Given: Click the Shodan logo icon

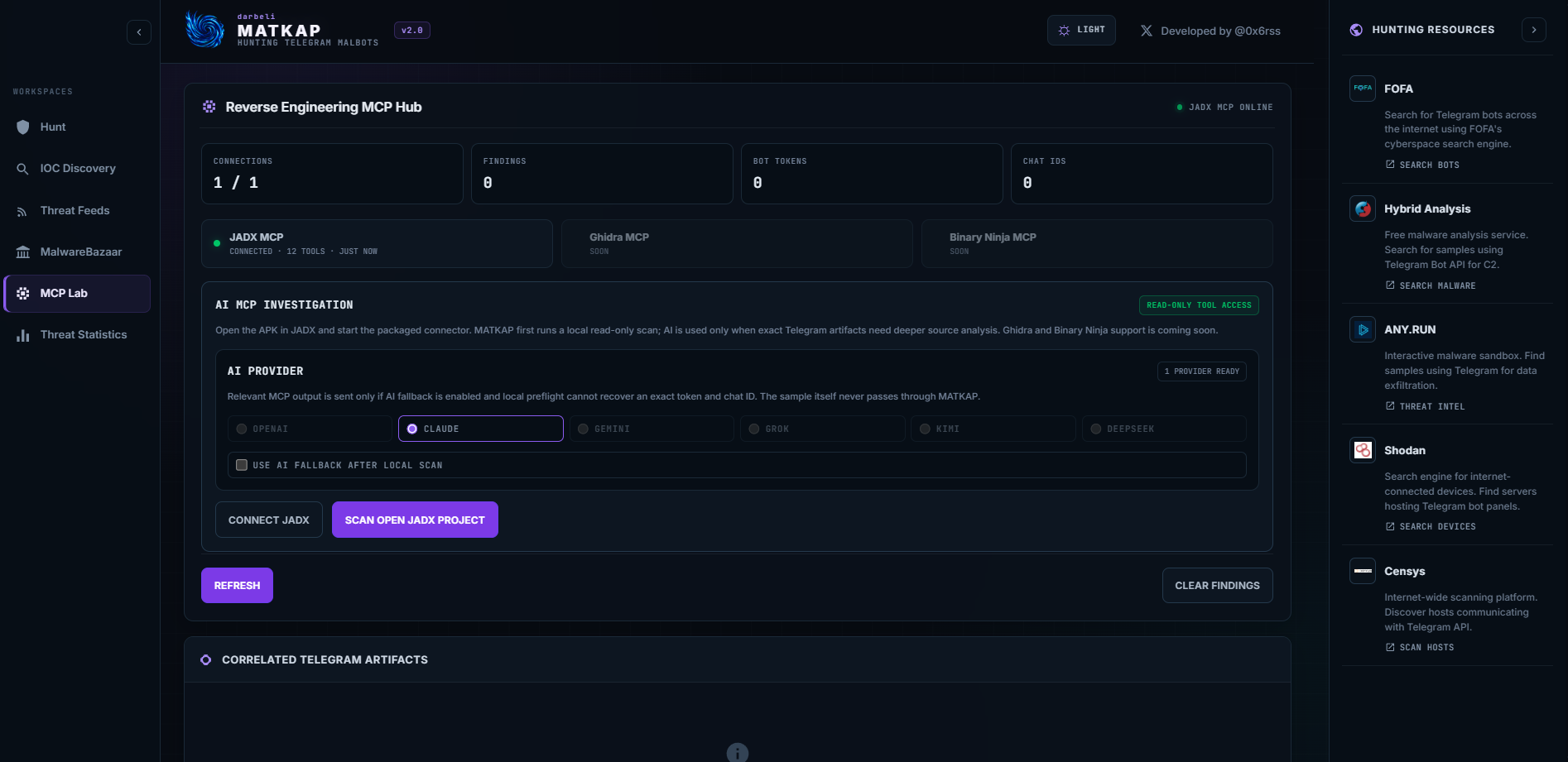Looking at the screenshot, I should pyautogui.click(x=1363, y=450).
